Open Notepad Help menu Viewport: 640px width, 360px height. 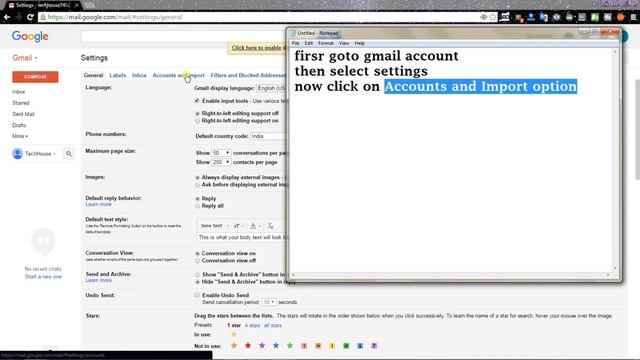point(360,43)
